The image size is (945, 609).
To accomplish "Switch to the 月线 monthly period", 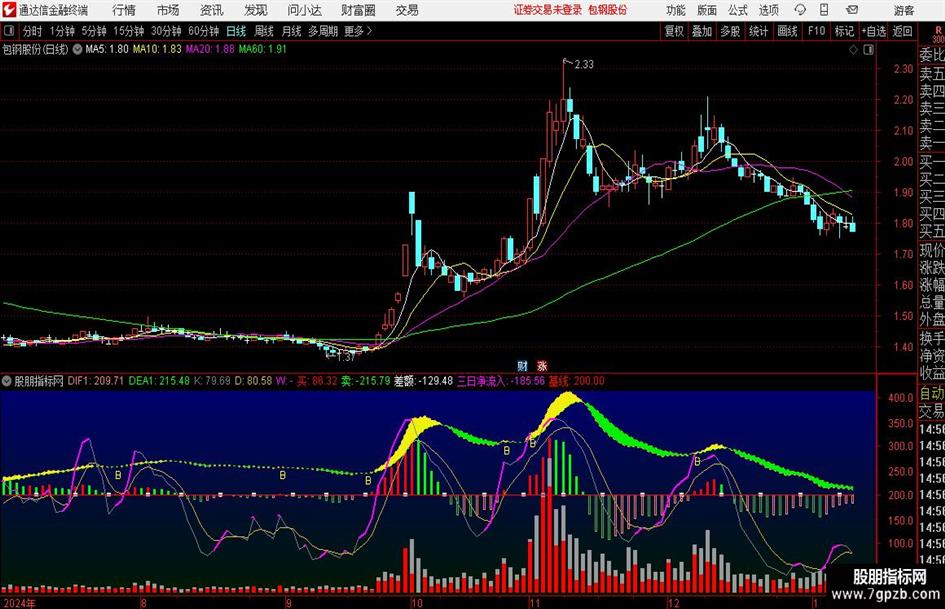I will (291, 31).
